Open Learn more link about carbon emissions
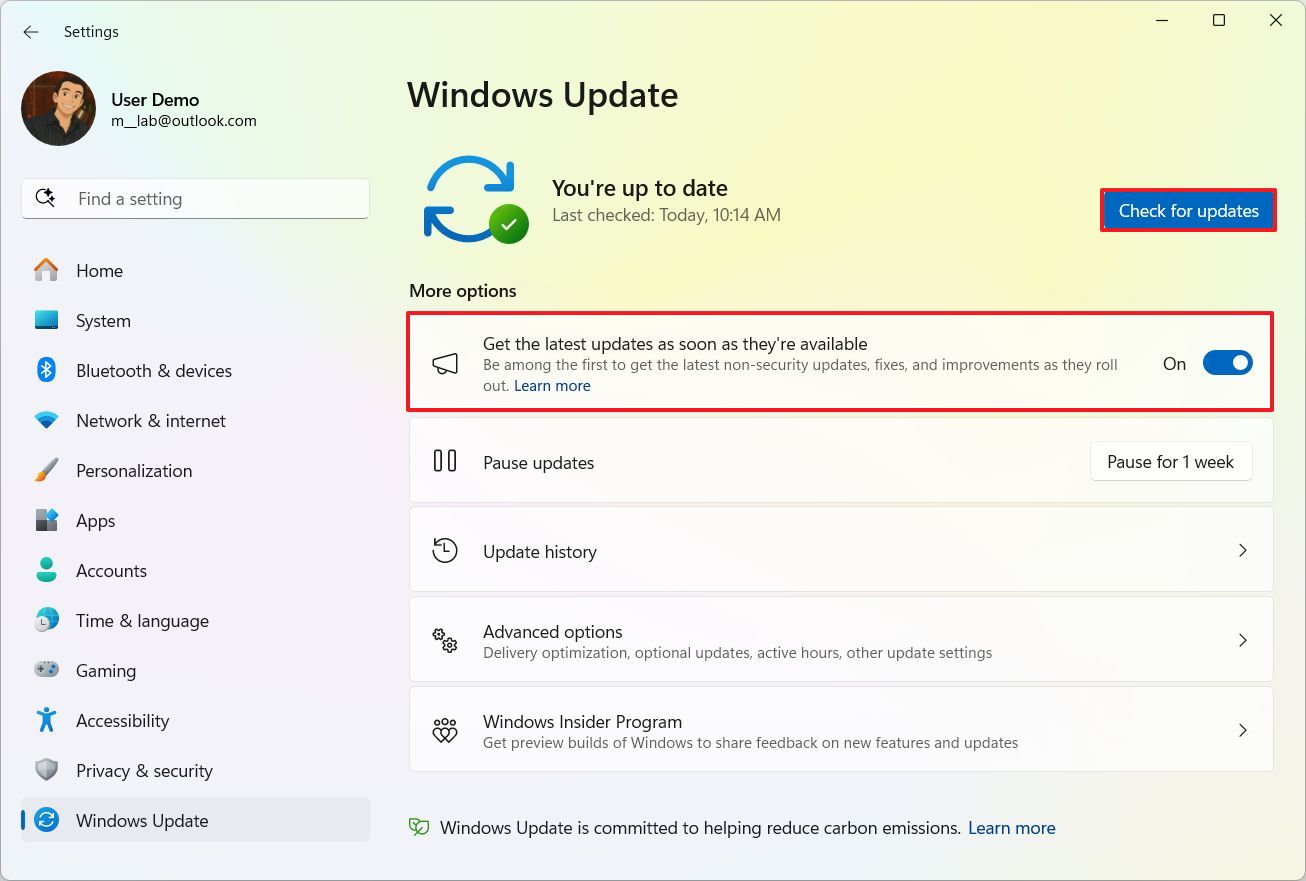This screenshot has height=881, width=1306. click(1011, 828)
